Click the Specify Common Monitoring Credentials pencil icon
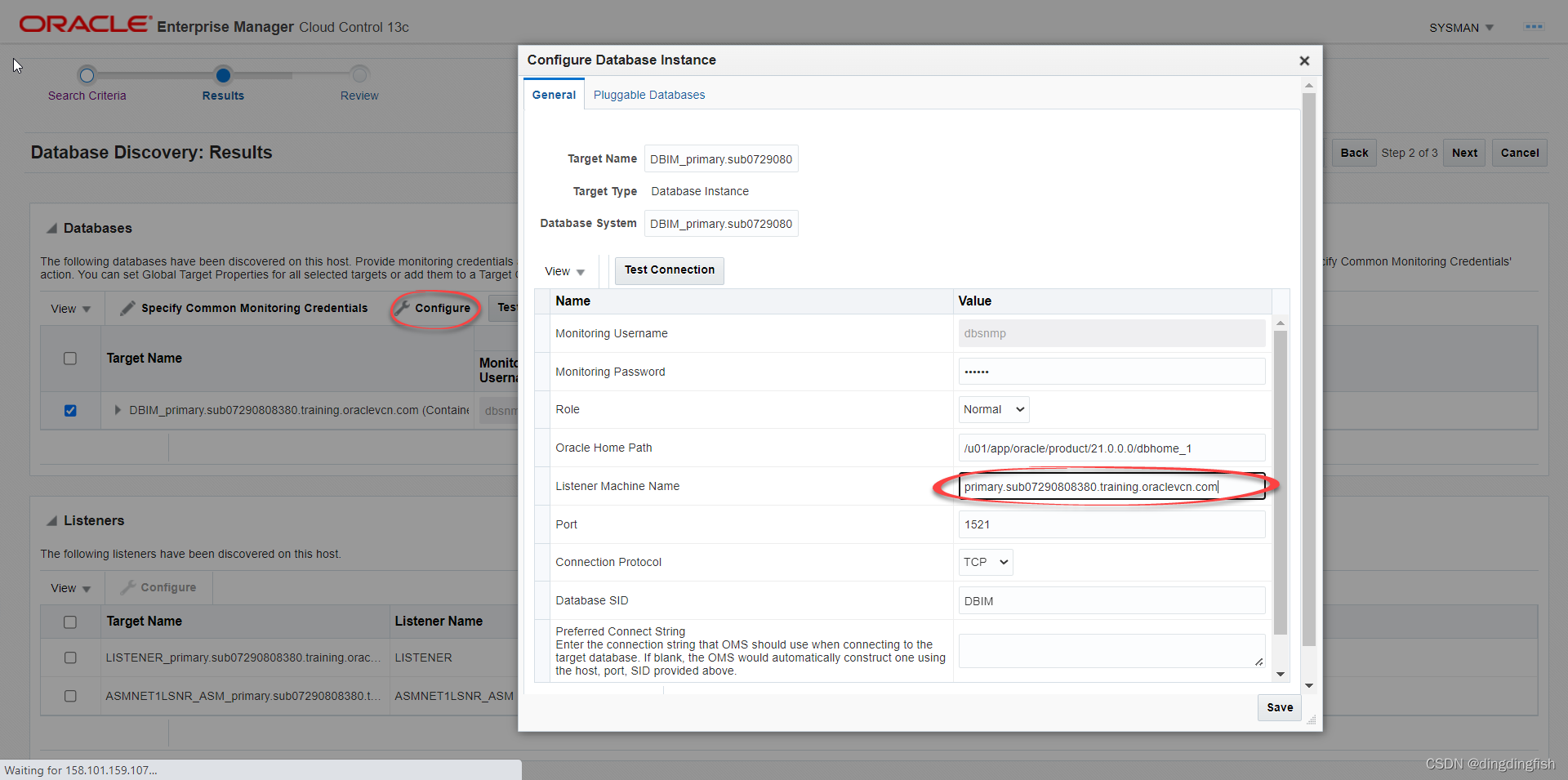The image size is (1568, 780). point(127,308)
